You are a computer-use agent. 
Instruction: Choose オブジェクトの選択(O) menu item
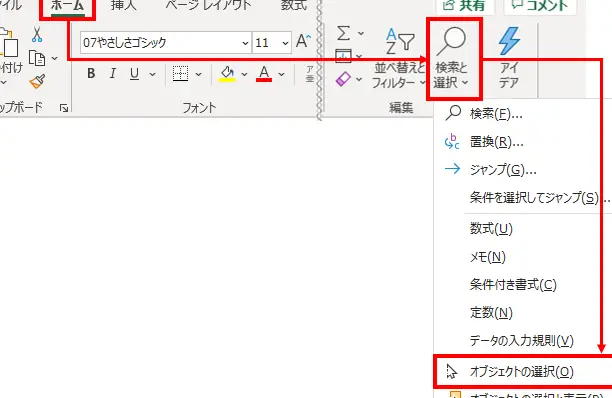[x=522, y=371]
